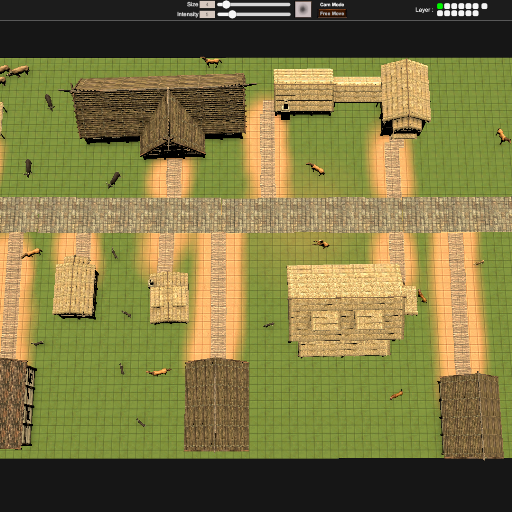Image resolution: width=512 pixels, height=512 pixels.
Task: Toggle the isolated last layer box in top row
Action: 484,6
